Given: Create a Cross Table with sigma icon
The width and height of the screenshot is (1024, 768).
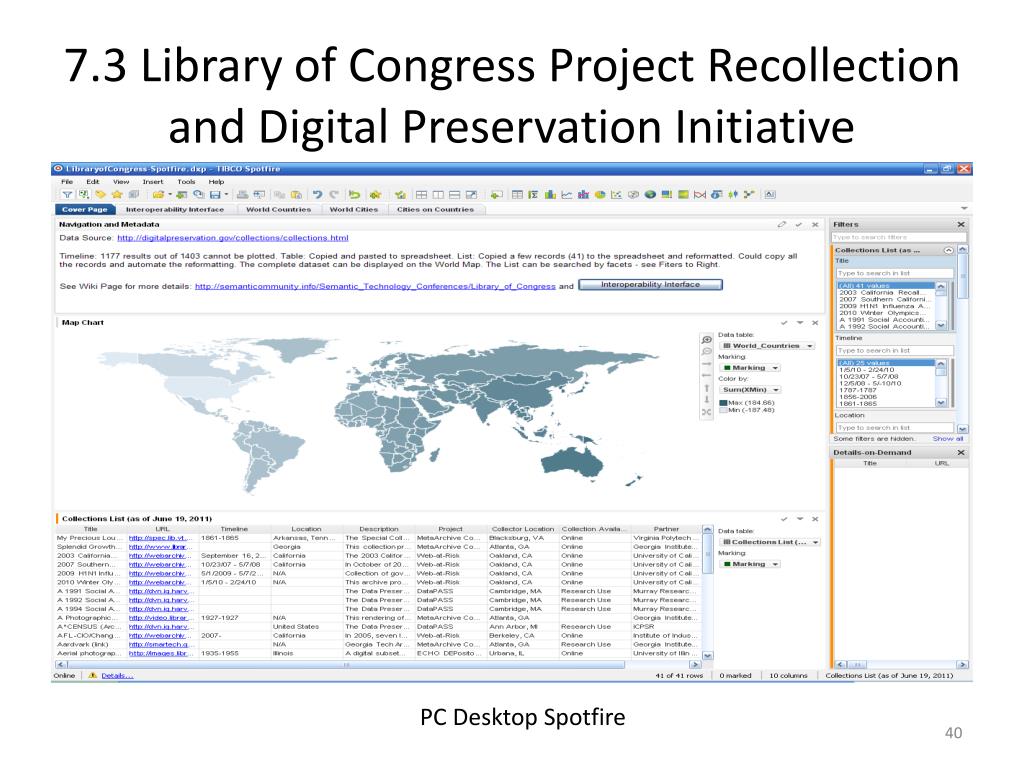Looking at the screenshot, I should [534, 195].
